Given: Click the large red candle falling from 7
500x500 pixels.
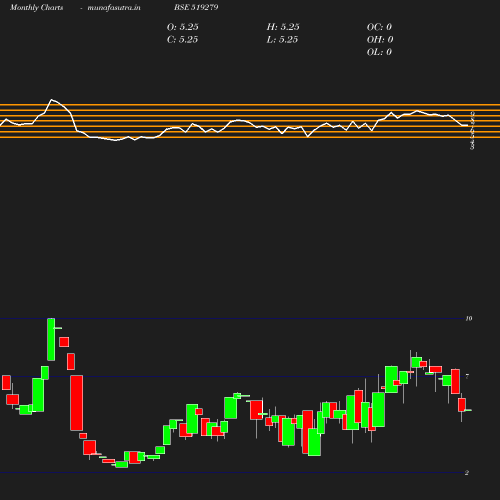Looking at the screenshot, I should click(77, 403).
